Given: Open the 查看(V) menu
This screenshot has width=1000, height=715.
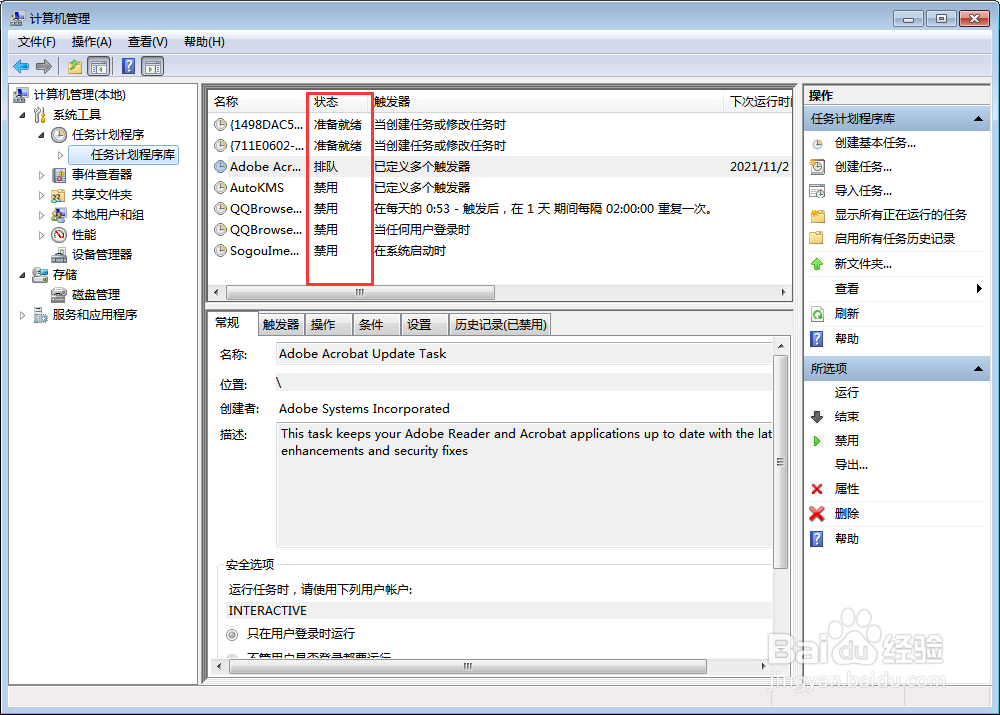Looking at the screenshot, I should (x=147, y=42).
